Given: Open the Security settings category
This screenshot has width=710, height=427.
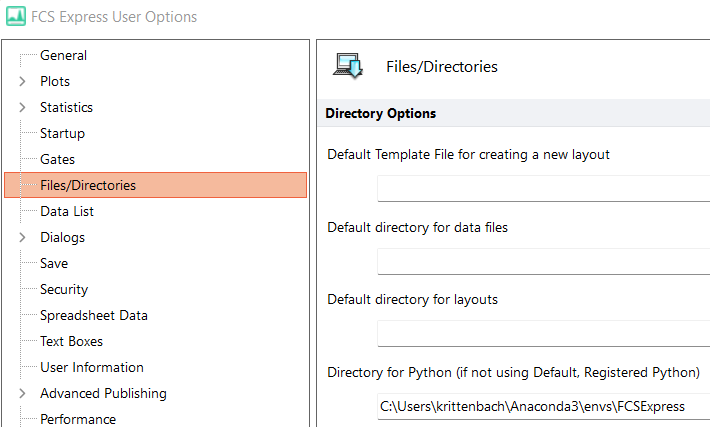Looking at the screenshot, I should 64,290.
